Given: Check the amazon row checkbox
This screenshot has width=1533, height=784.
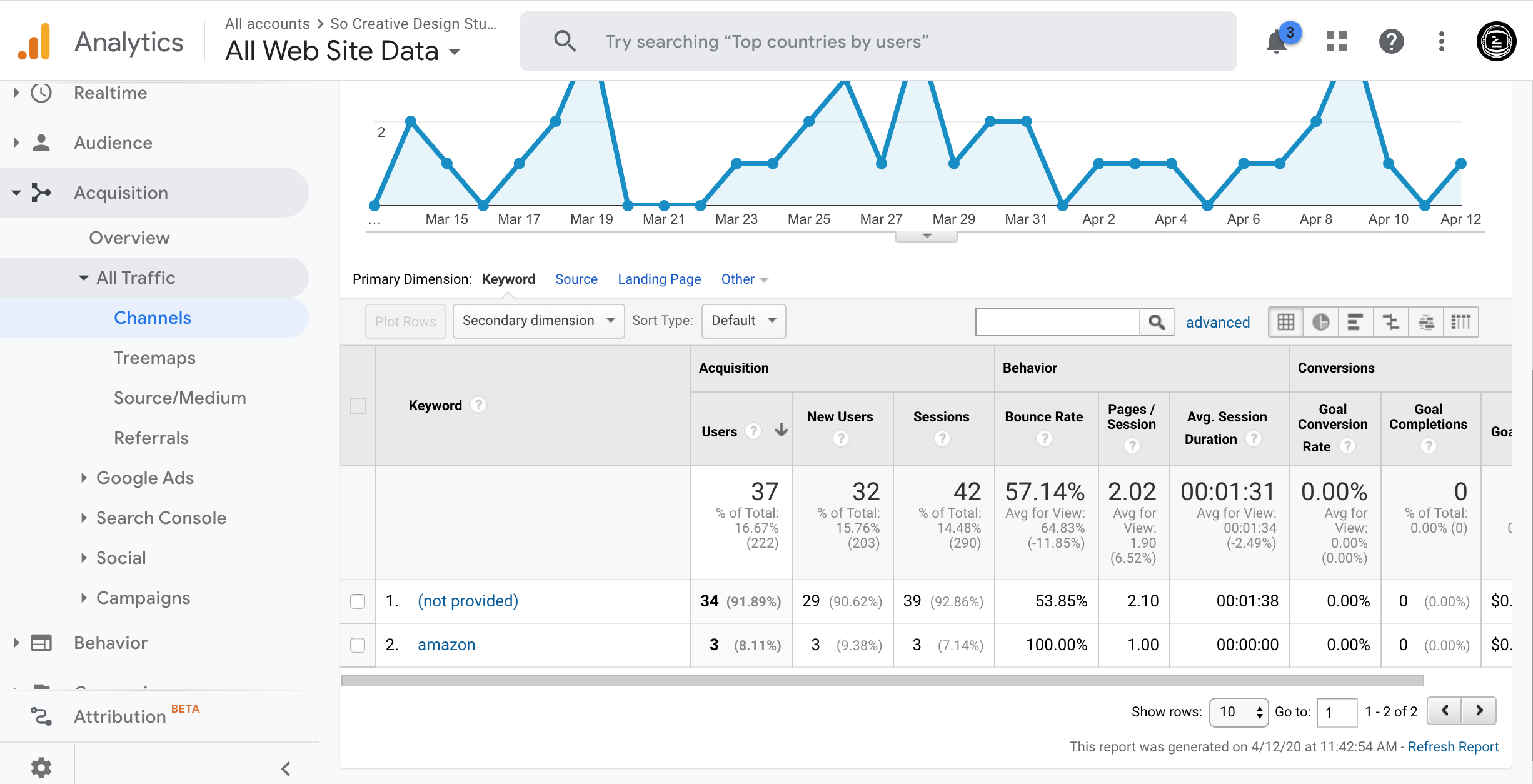Looking at the screenshot, I should point(358,645).
